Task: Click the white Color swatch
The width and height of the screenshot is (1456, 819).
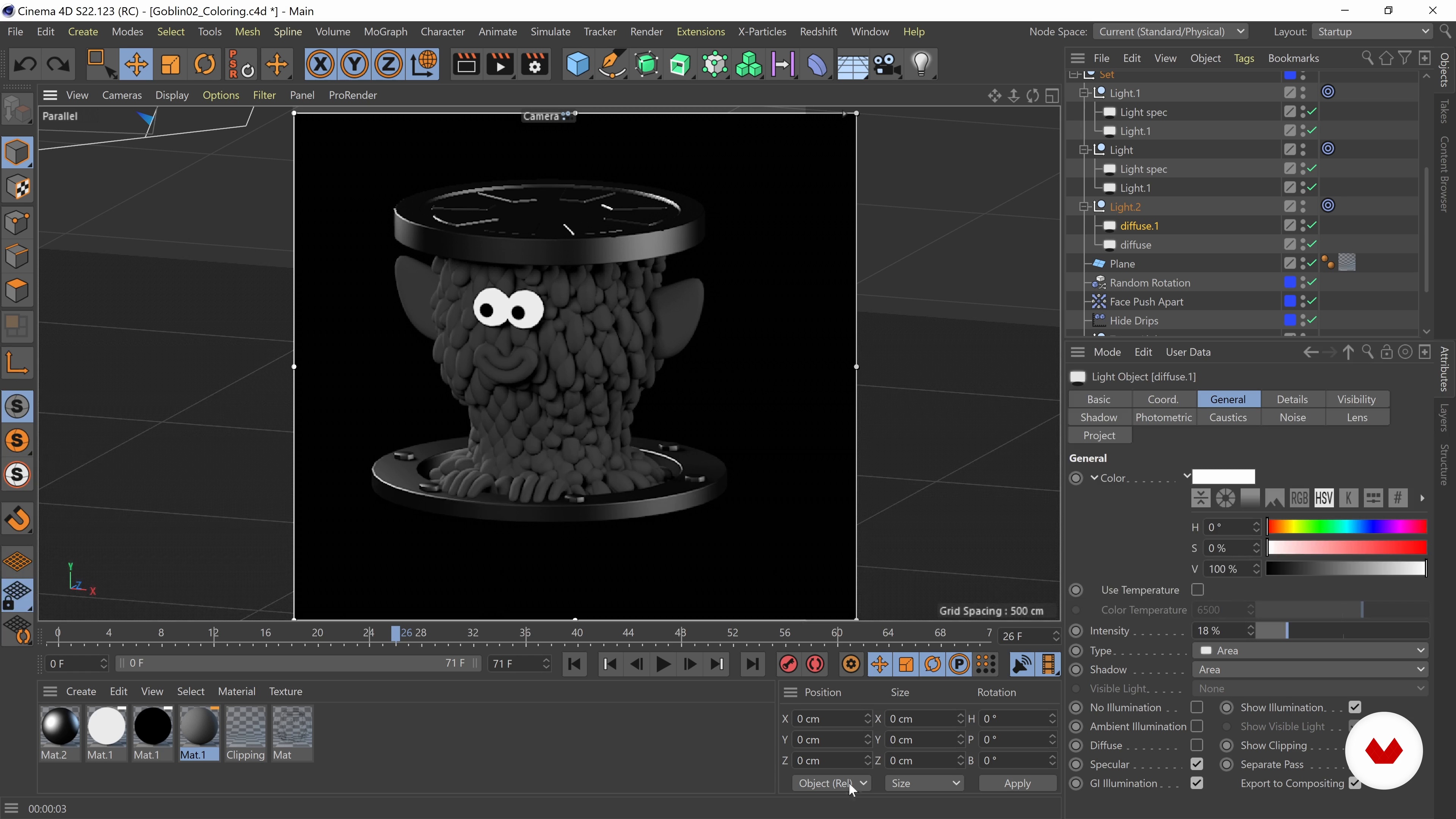Action: (1224, 477)
